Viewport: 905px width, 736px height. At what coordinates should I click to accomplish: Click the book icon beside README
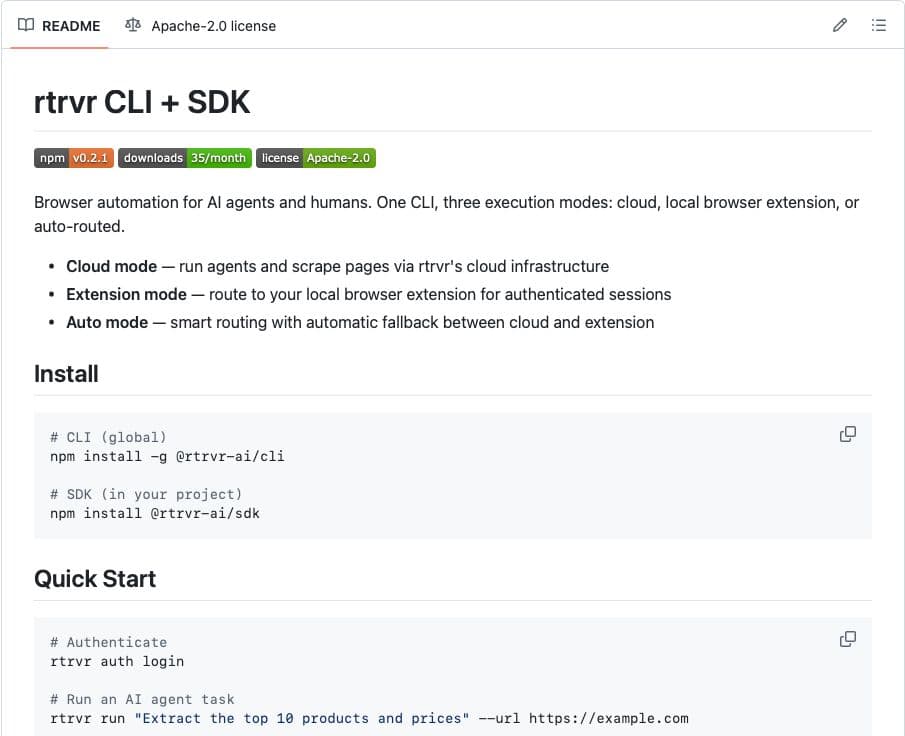[x=26, y=25]
